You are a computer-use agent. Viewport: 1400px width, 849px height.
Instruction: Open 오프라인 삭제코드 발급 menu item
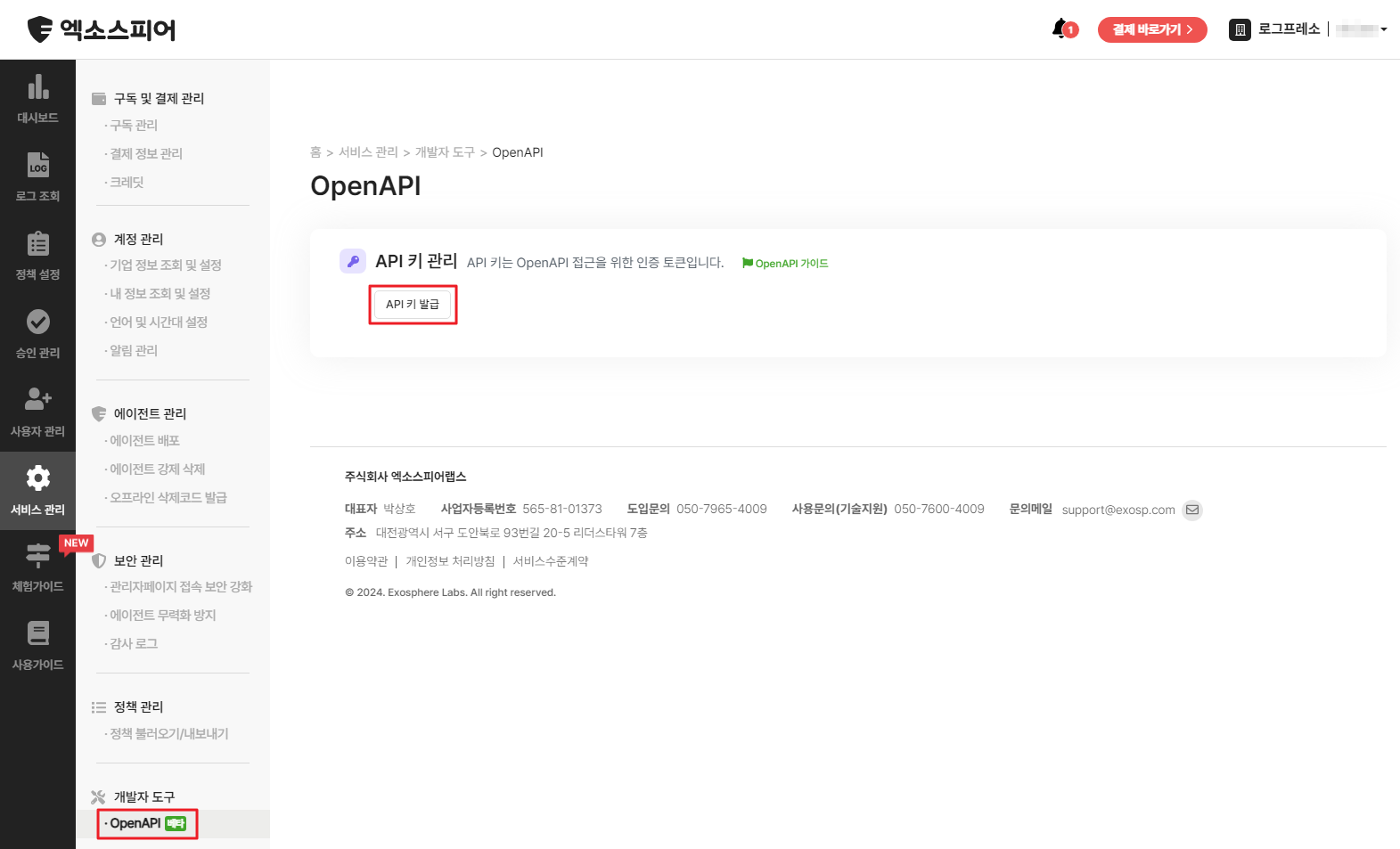pos(168,497)
